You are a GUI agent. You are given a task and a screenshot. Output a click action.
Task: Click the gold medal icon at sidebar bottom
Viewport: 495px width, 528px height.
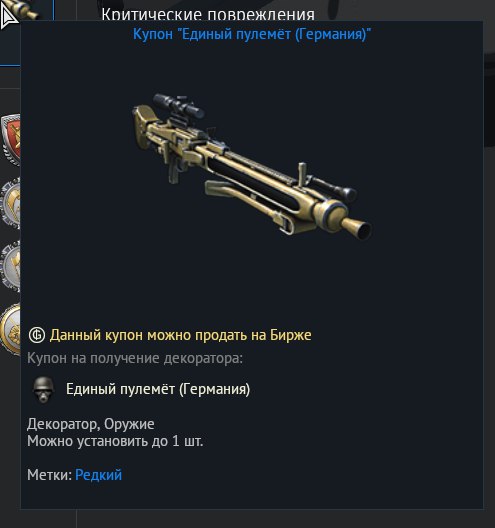[11, 329]
